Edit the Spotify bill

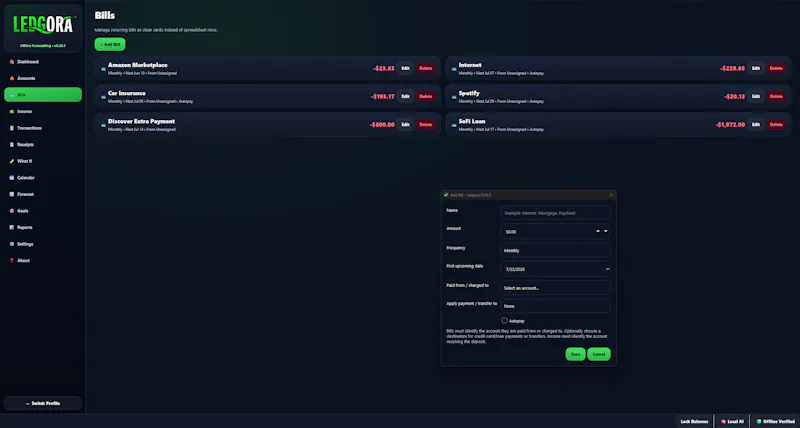coord(756,96)
